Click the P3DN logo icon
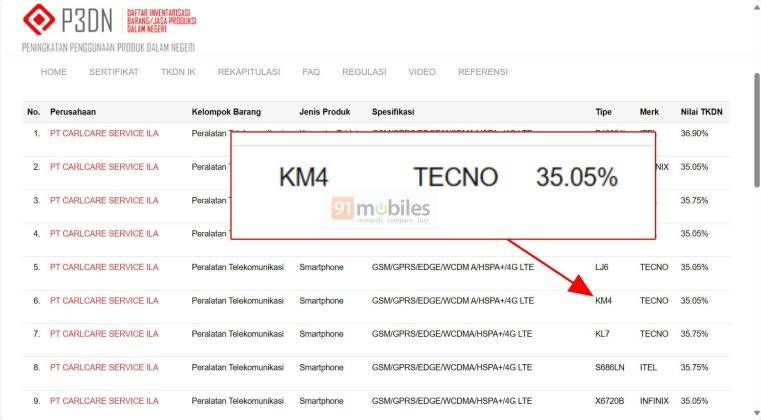761x420 pixels. 39,19
